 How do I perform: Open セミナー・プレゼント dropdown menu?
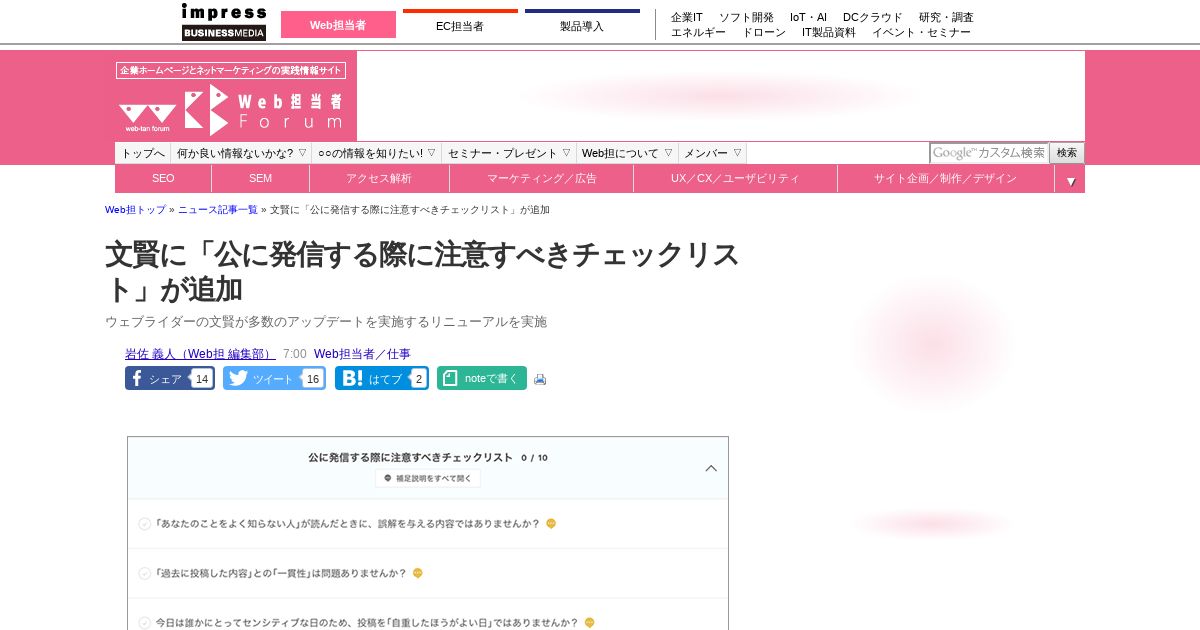[x=509, y=153]
